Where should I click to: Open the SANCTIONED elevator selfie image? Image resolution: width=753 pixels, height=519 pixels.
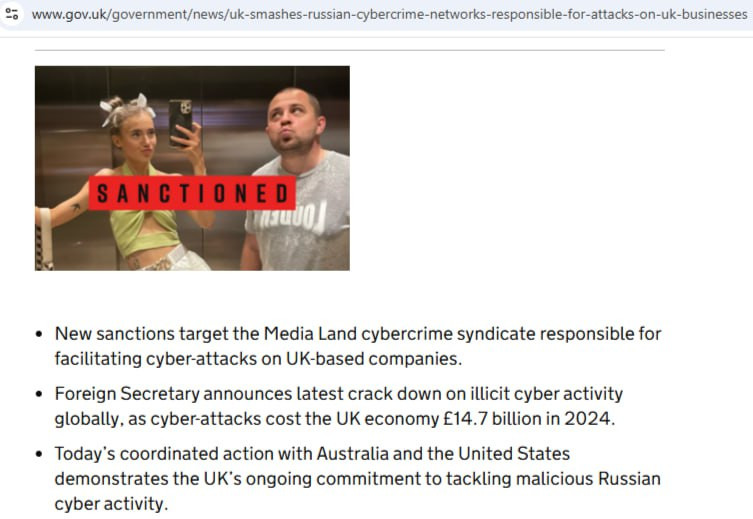(x=192, y=168)
